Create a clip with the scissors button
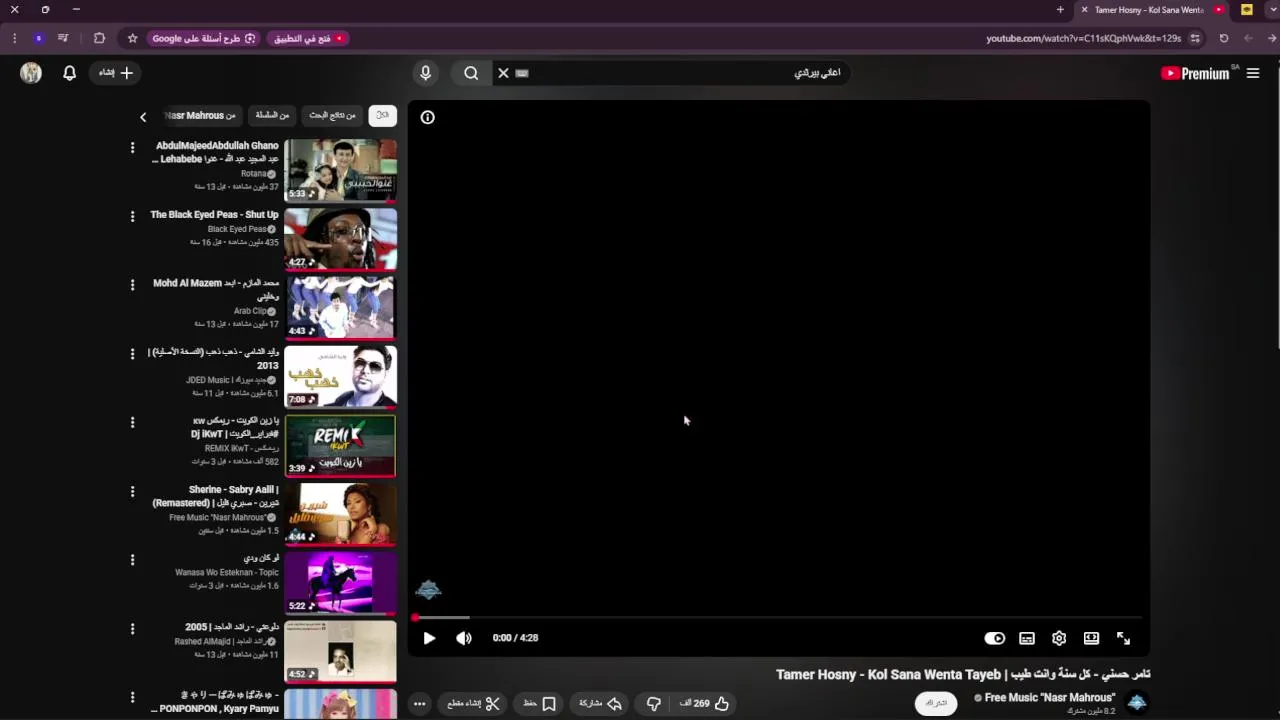 474,703
